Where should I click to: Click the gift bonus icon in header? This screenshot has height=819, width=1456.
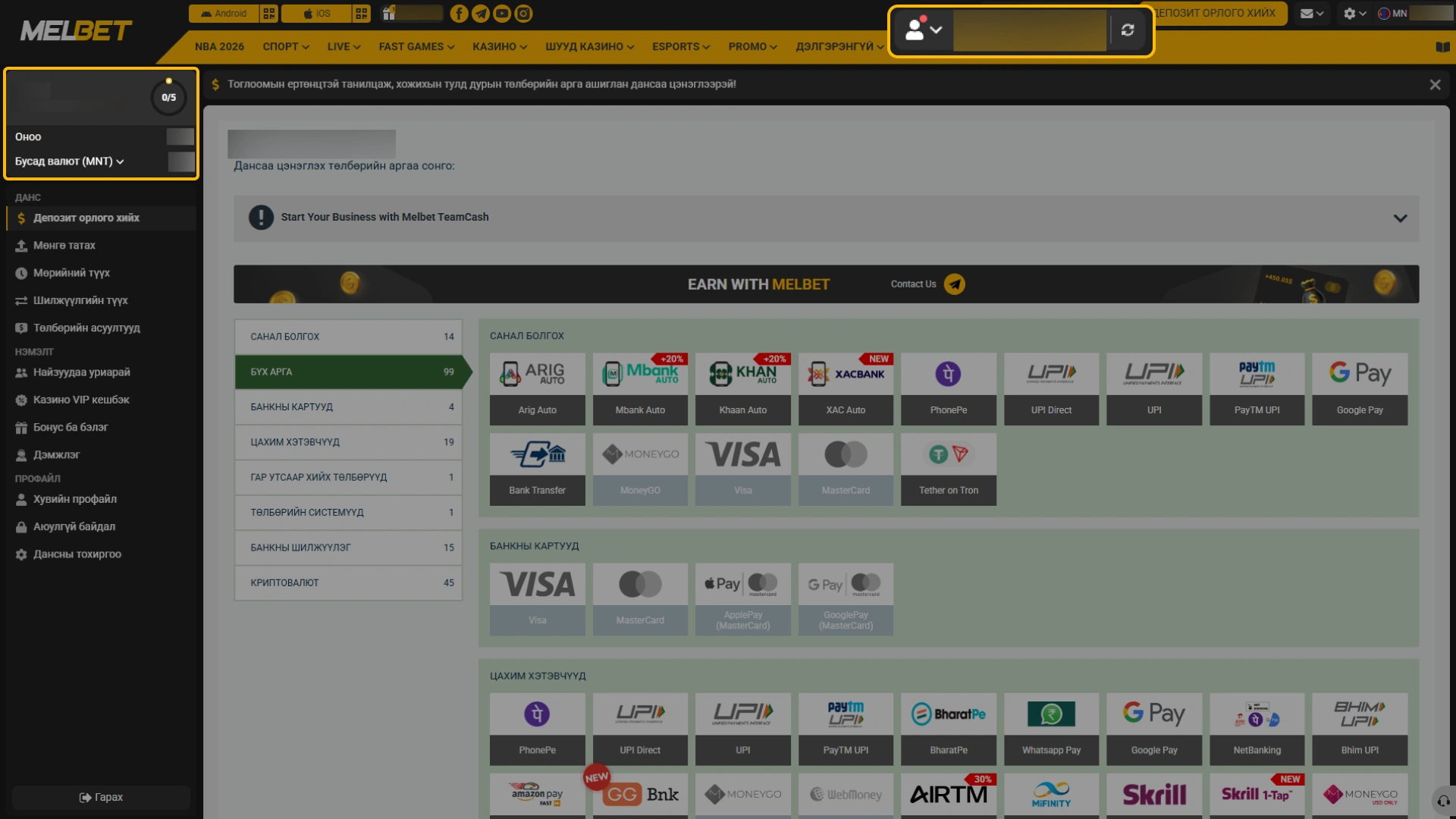(x=389, y=14)
